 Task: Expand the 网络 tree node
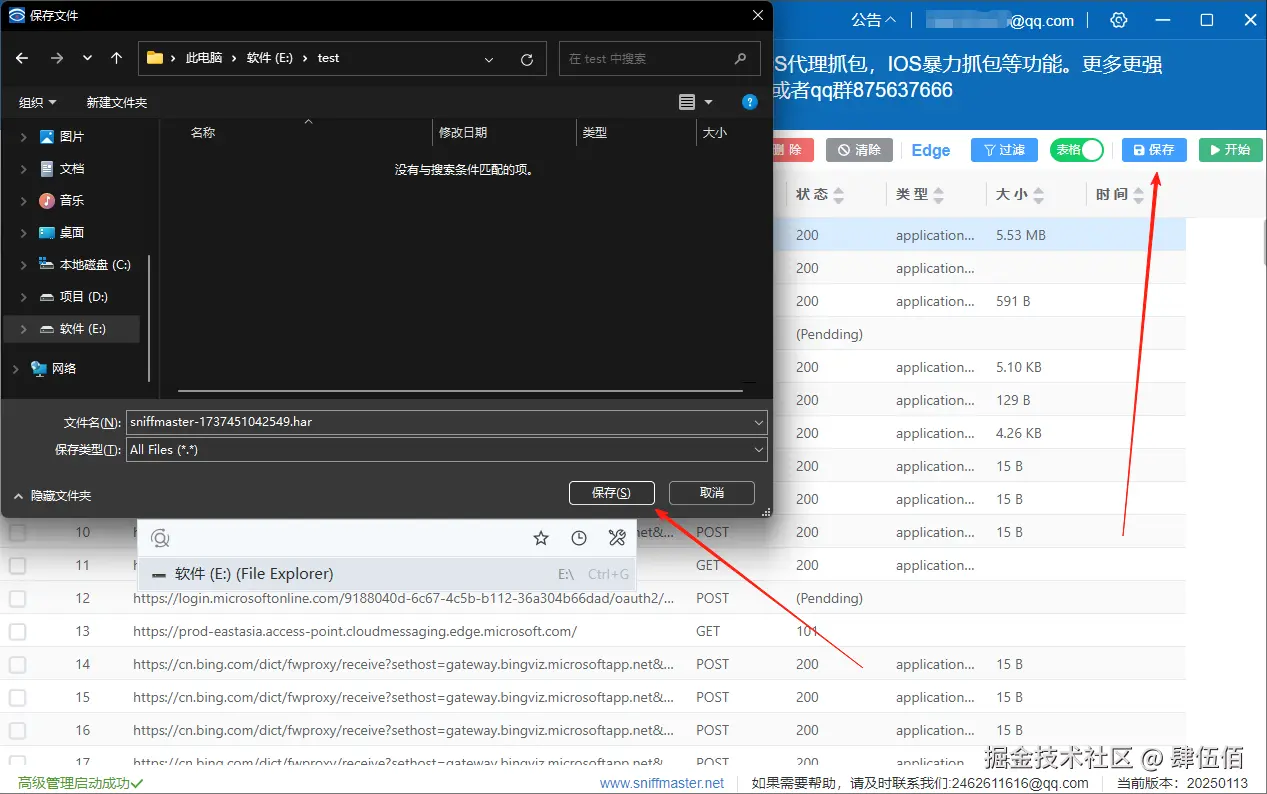pos(15,368)
